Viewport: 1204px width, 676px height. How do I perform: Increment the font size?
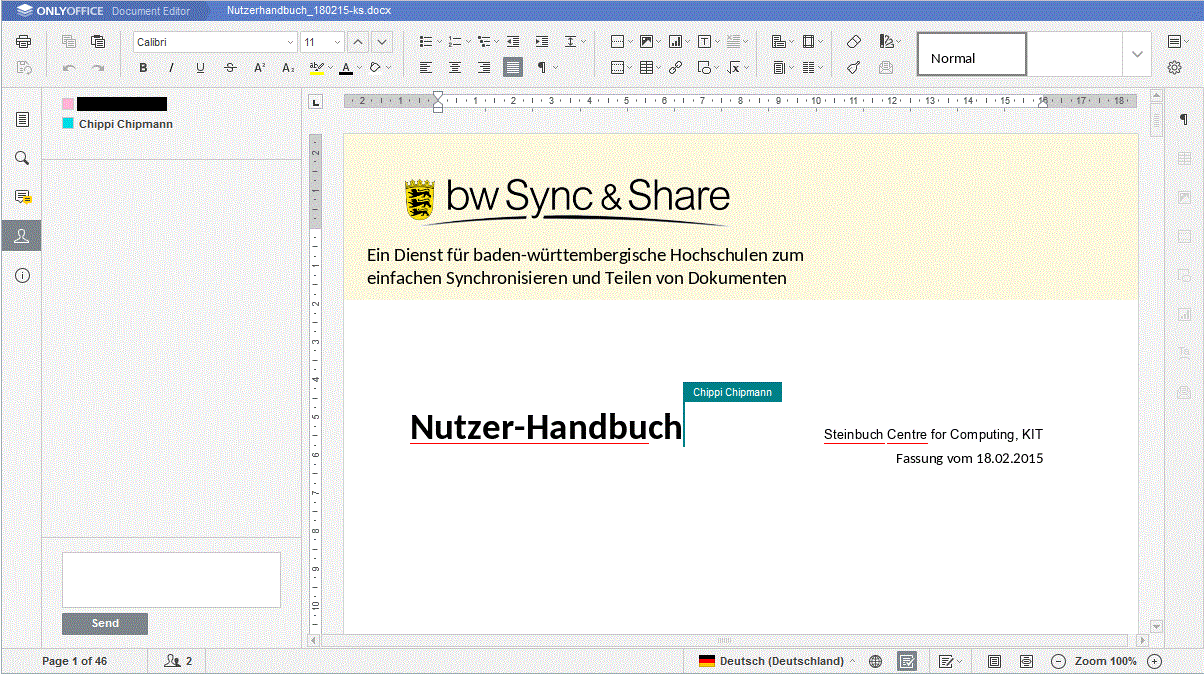click(358, 41)
